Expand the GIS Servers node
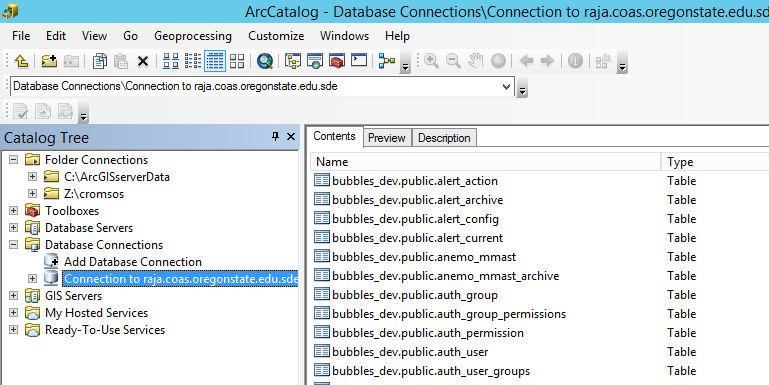The height and width of the screenshot is (385, 769). click(14, 296)
